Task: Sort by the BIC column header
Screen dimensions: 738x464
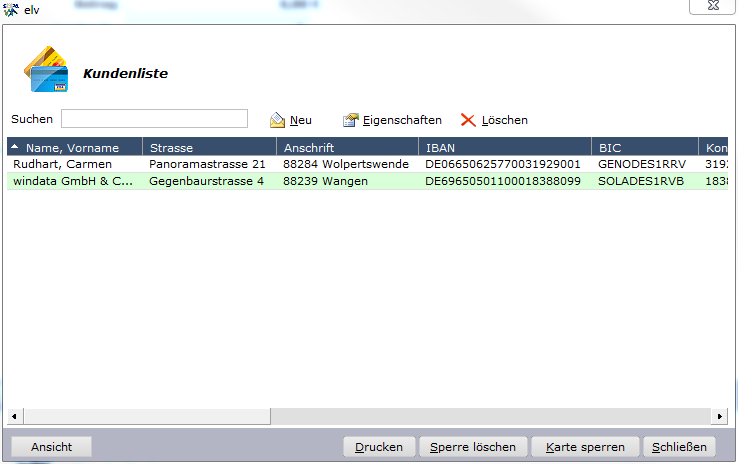Action: click(x=645, y=147)
